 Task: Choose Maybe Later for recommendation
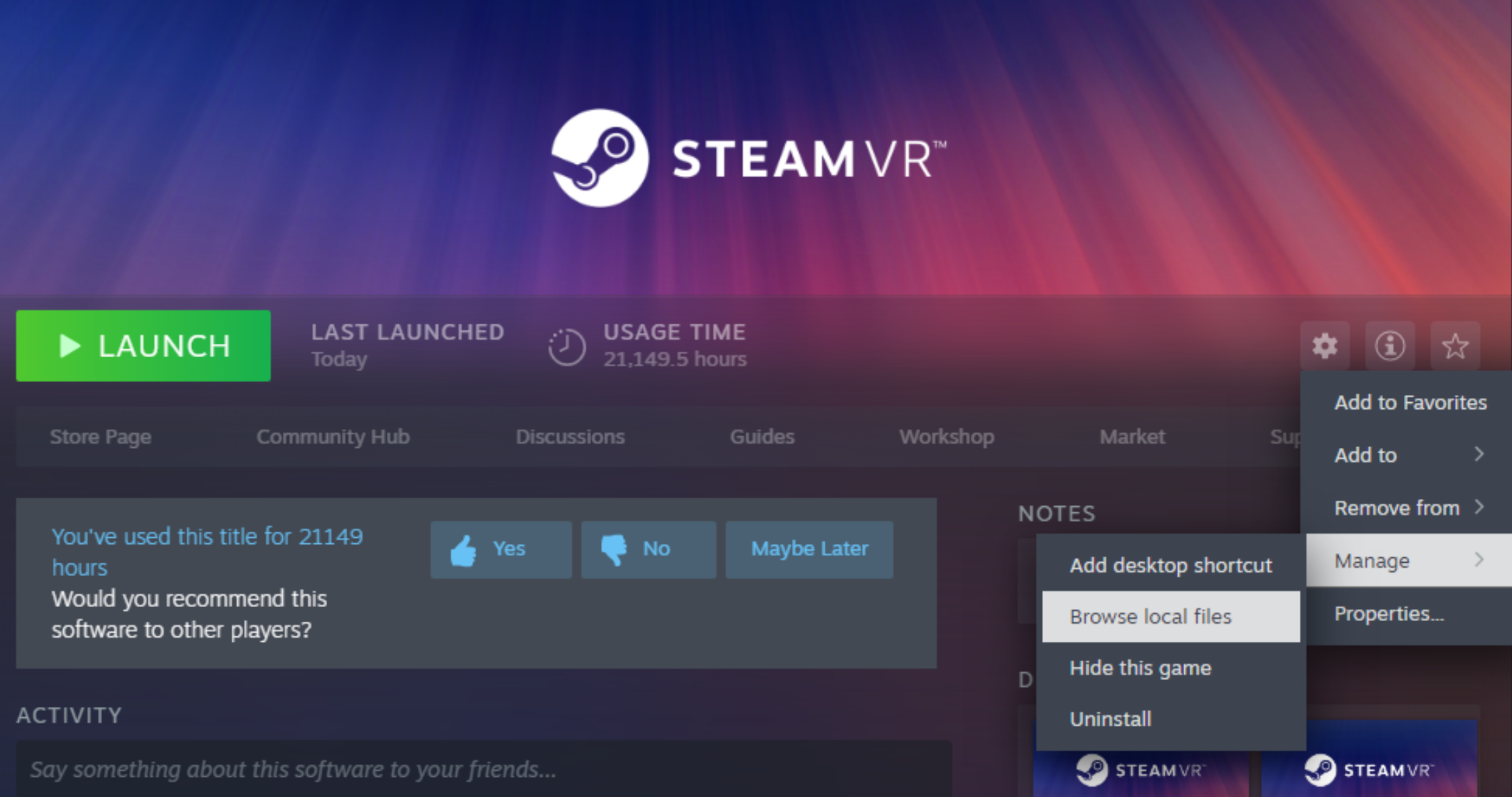[809, 549]
